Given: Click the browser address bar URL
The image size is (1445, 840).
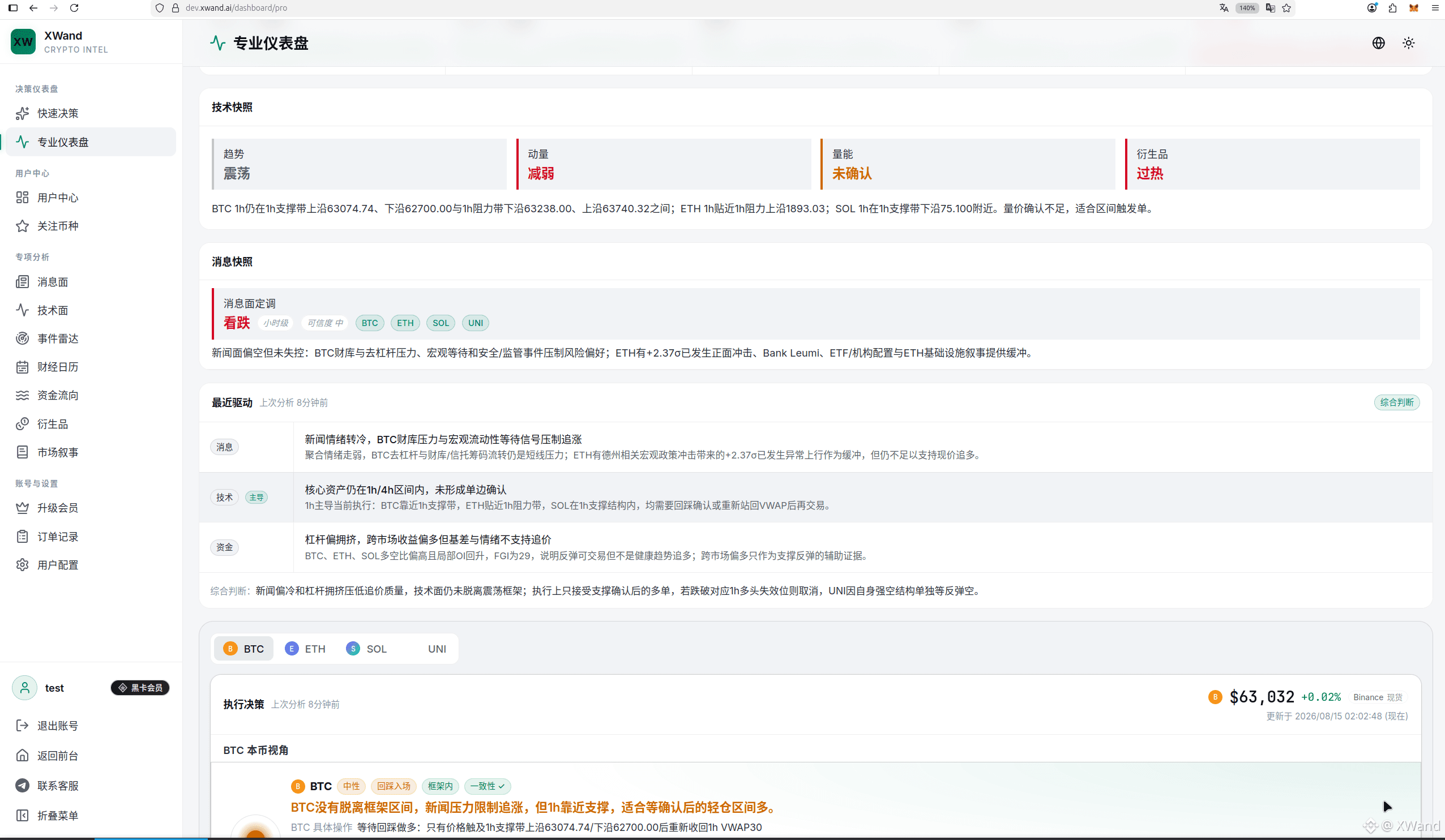Looking at the screenshot, I should click(x=236, y=8).
